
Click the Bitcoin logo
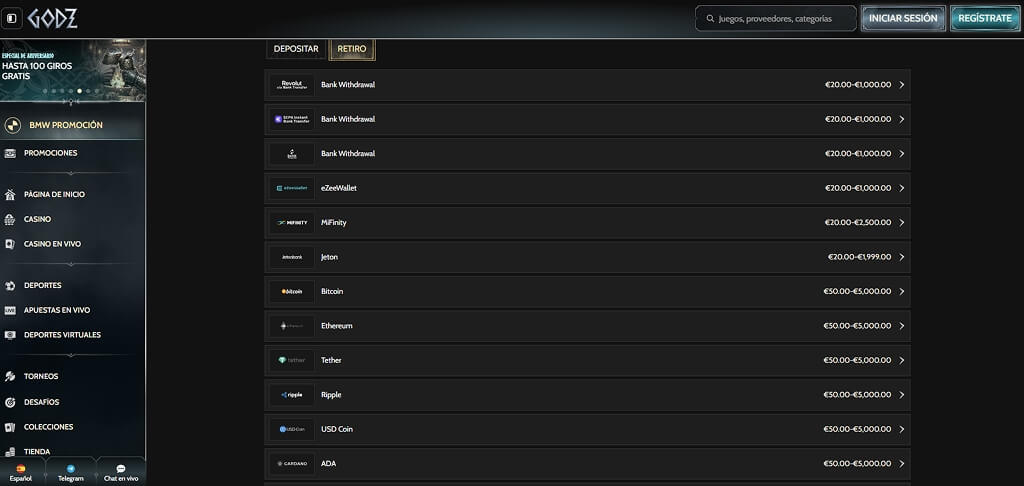(292, 291)
